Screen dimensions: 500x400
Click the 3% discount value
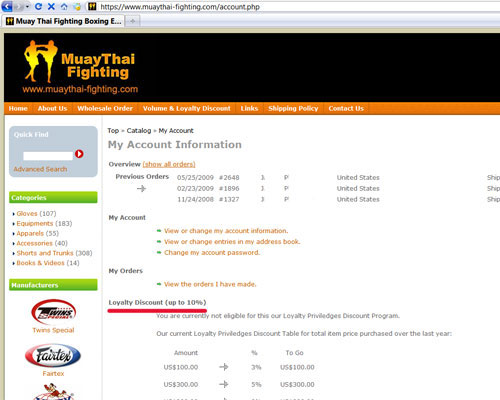[x=256, y=367]
